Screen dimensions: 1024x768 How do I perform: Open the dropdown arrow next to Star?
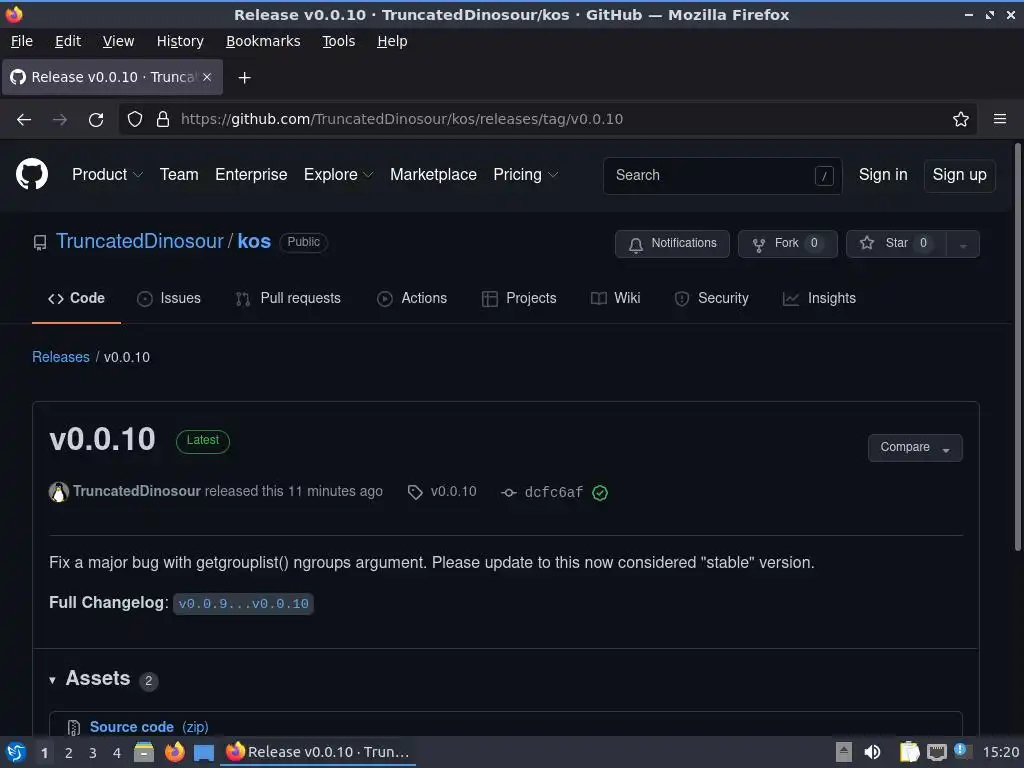[x=963, y=244]
